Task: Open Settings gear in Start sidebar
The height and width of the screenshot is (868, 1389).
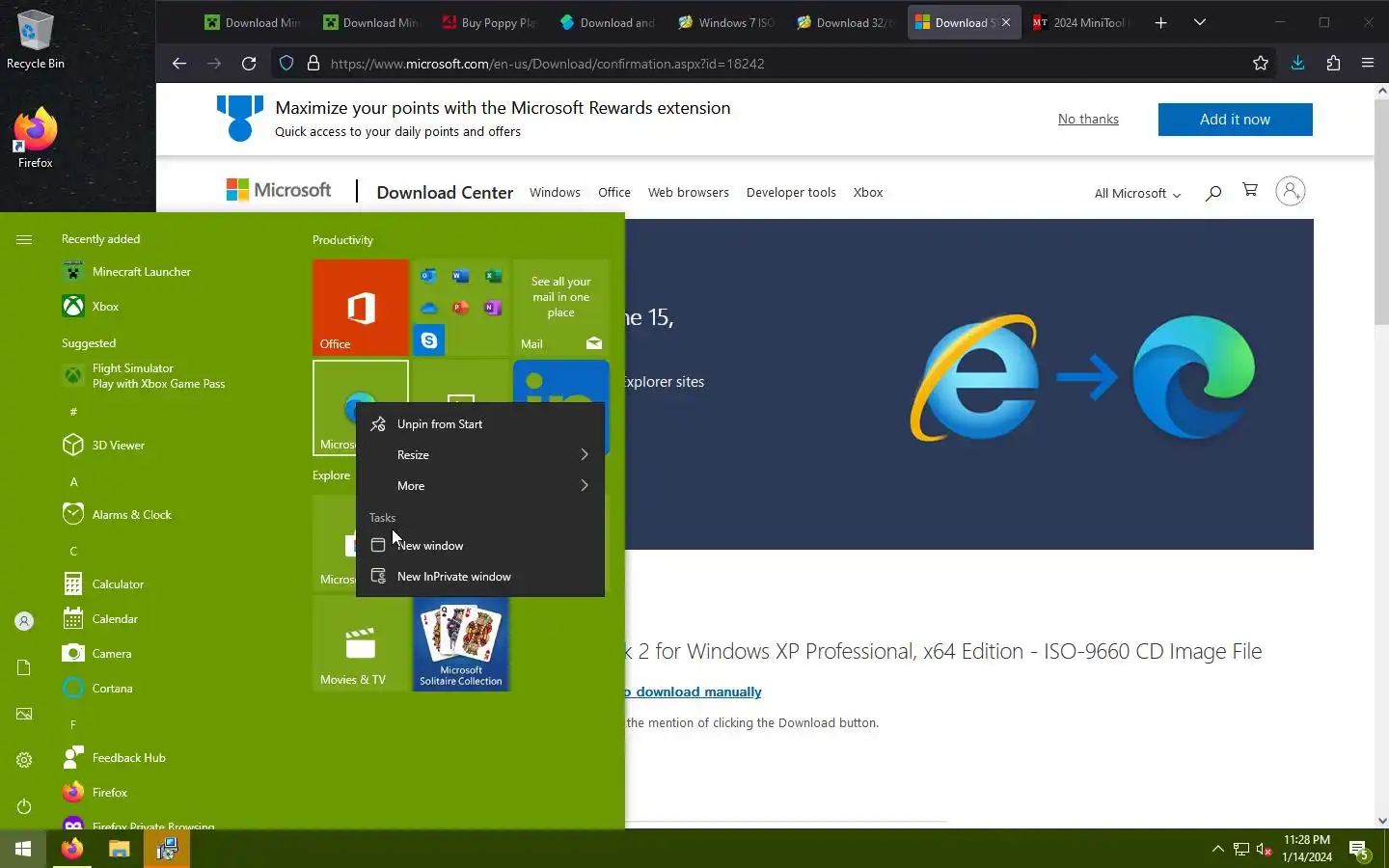Action: 24,760
